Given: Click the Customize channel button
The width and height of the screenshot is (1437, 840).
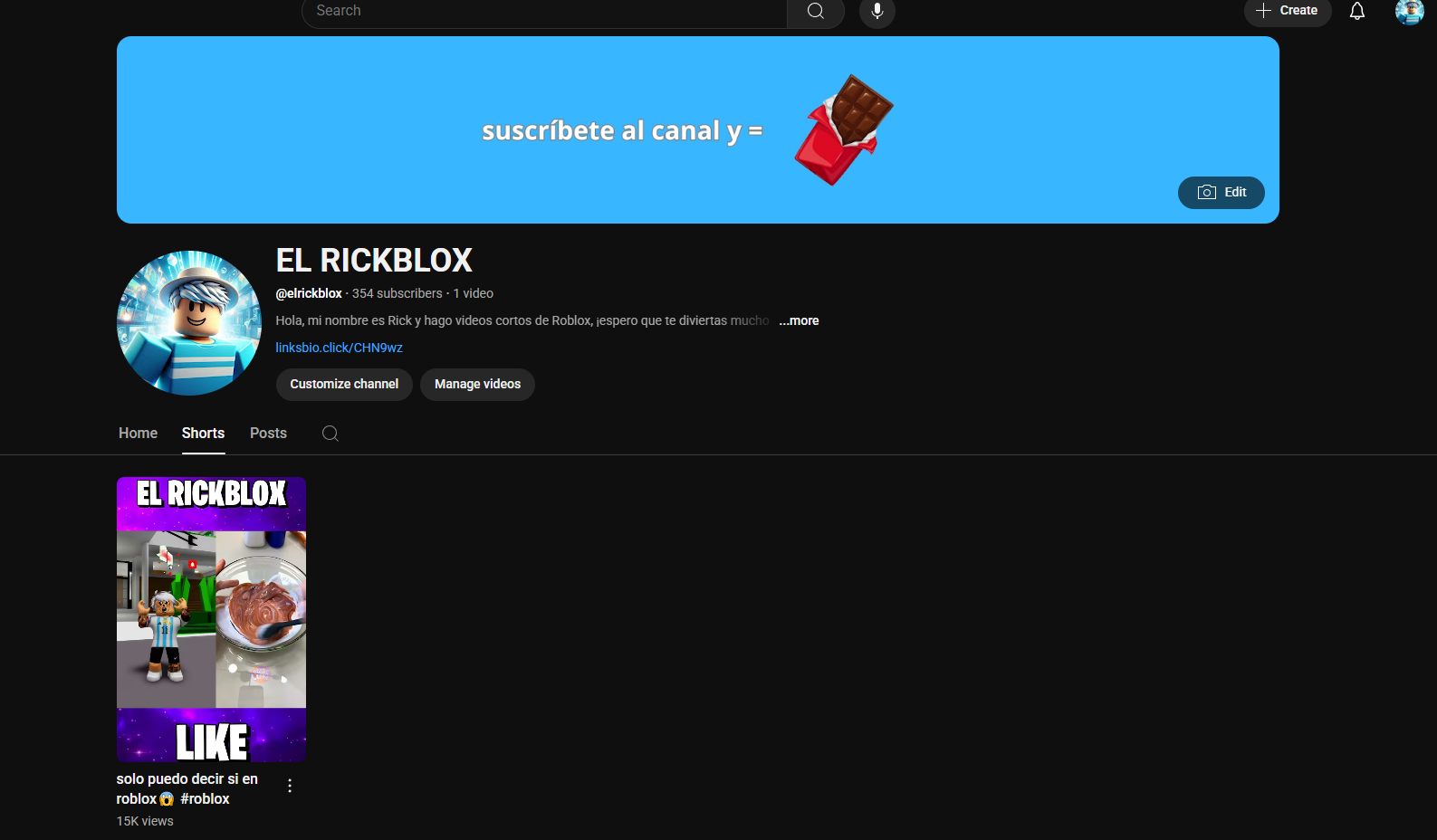Looking at the screenshot, I should pyautogui.click(x=344, y=384).
